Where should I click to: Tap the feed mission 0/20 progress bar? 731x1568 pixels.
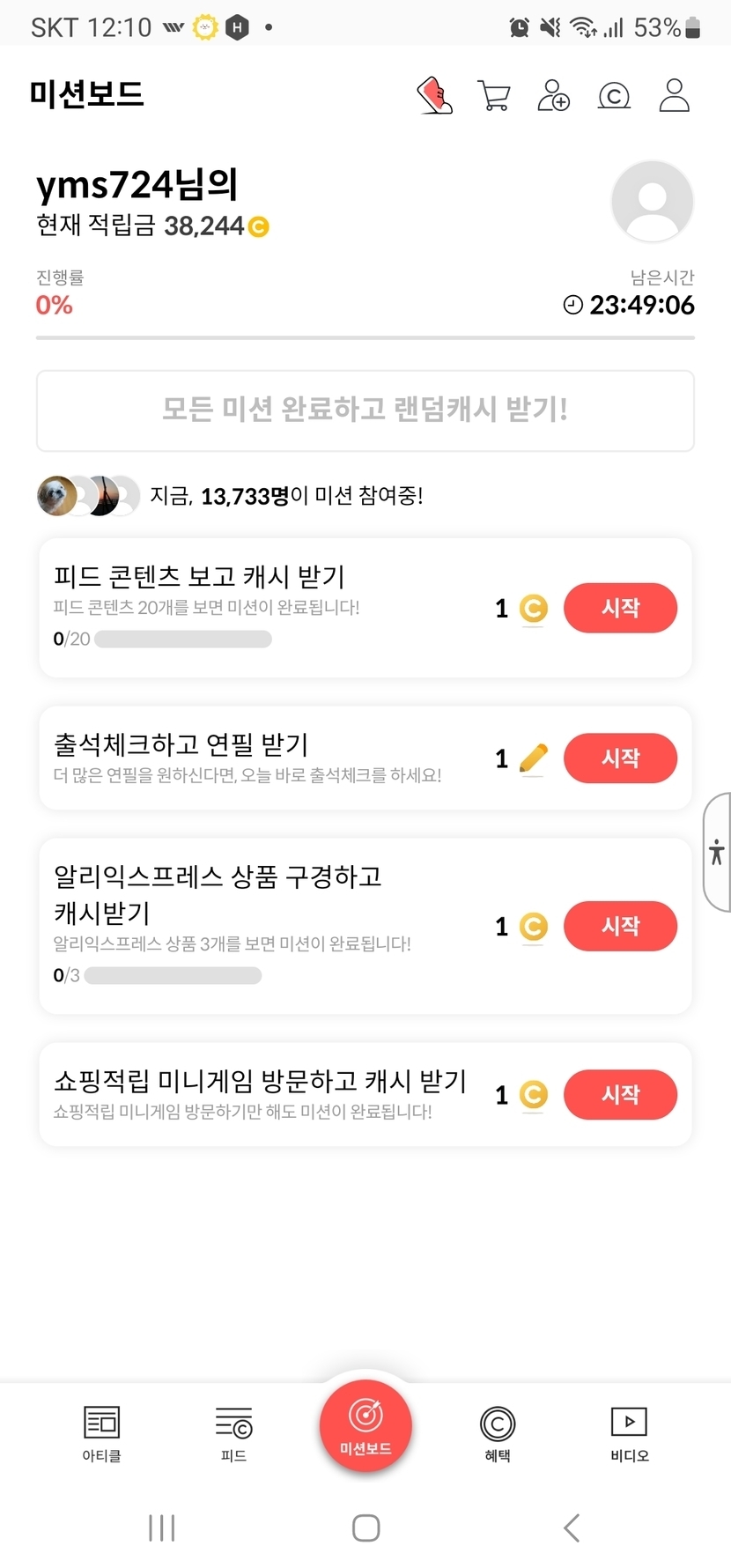183,639
